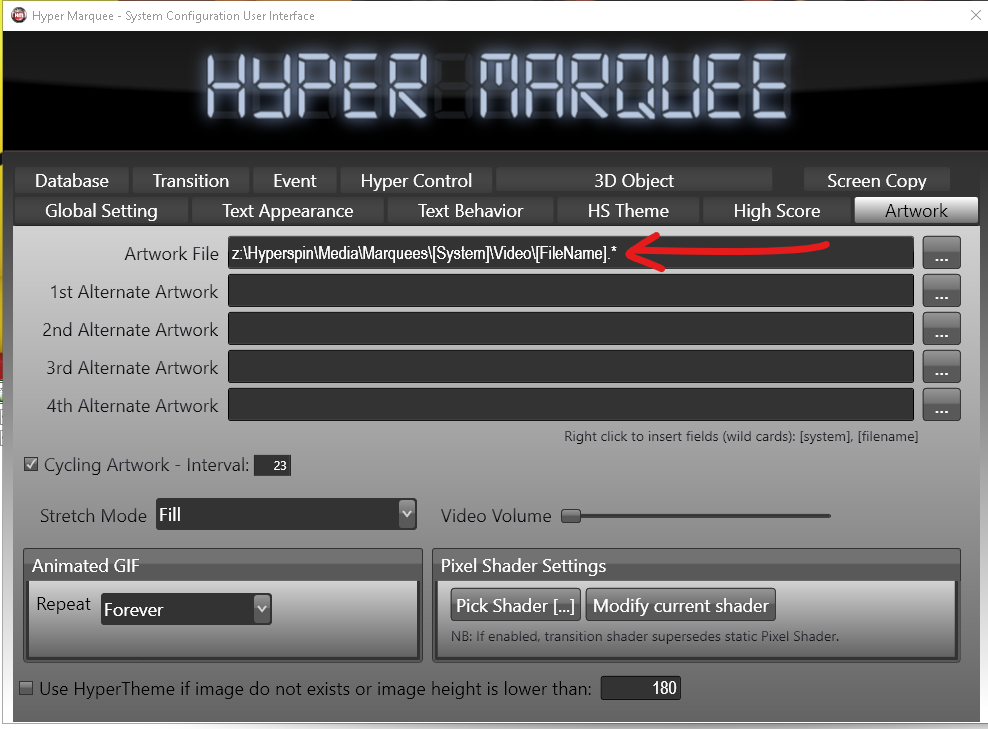This screenshot has width=988, height=729.
Task: Expand the Animated GIF Repeat dropdown arrow
Action: coord(262,609)
